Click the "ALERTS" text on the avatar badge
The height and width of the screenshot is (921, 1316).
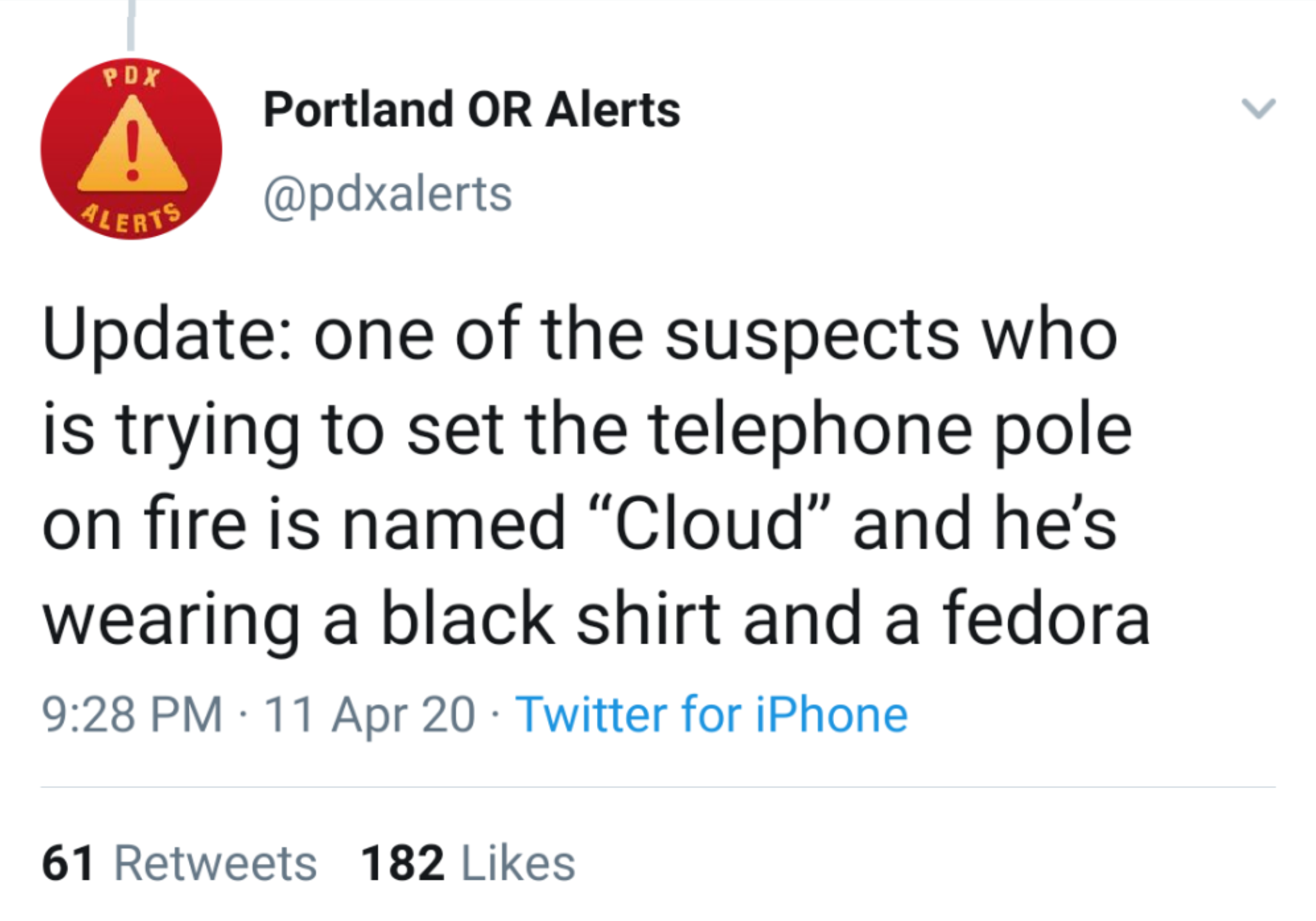132,219
